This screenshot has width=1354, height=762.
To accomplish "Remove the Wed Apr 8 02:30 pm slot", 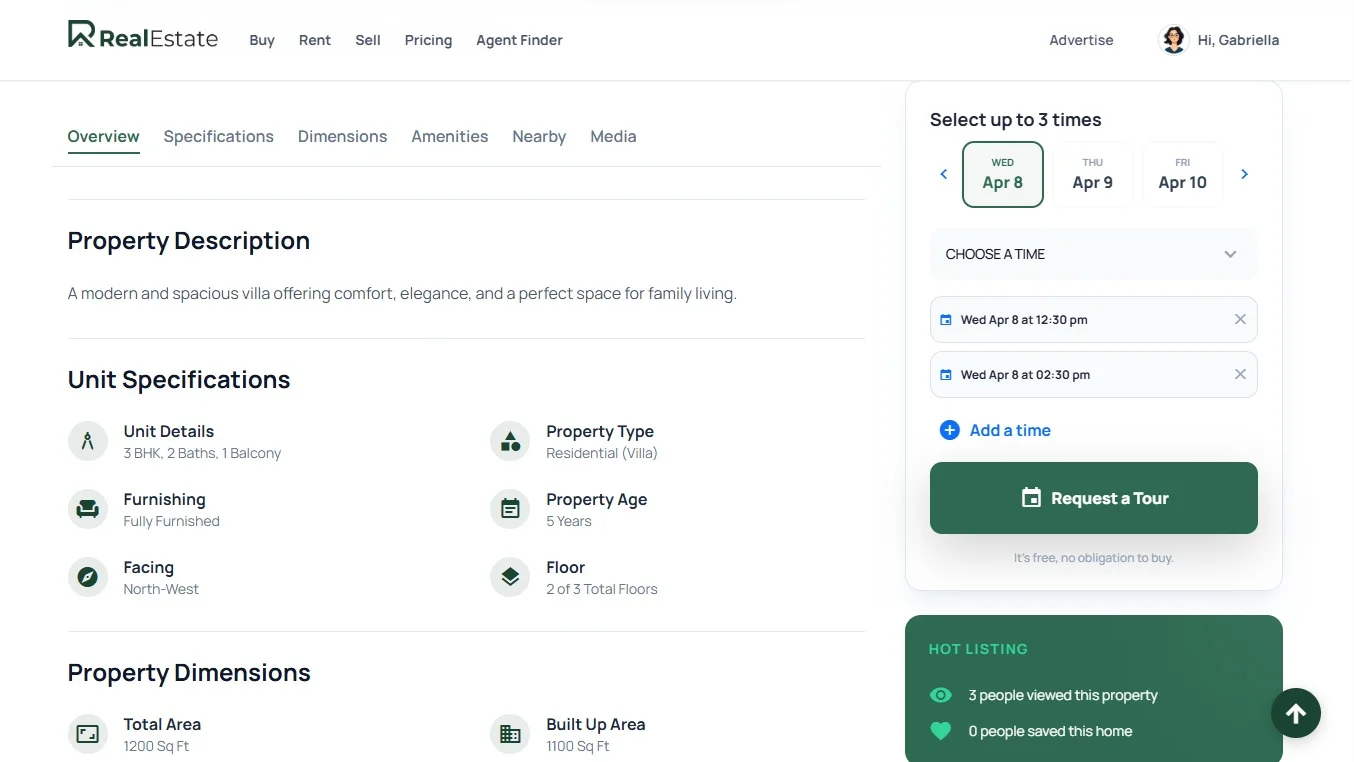I will pyautogui.click(x=1239, y=375).
